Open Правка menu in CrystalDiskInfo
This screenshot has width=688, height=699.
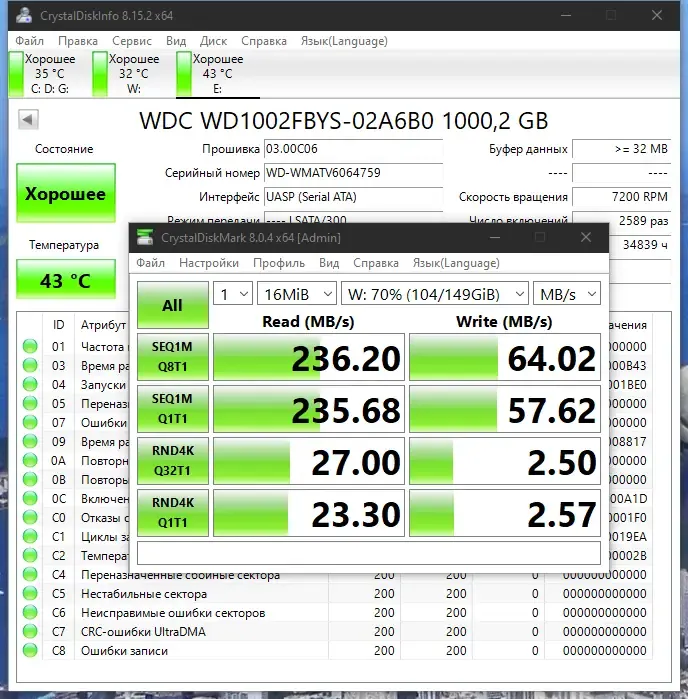78,41
